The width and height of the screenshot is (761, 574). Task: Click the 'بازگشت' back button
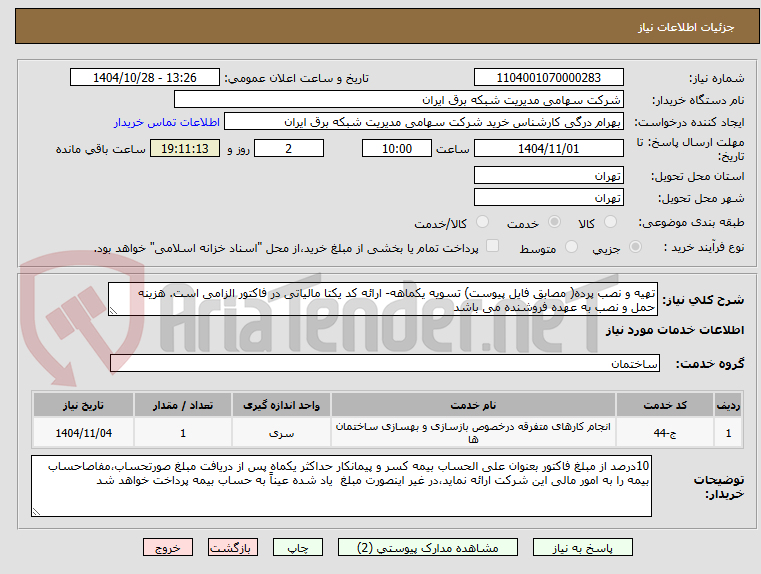(x=232, y=547)
